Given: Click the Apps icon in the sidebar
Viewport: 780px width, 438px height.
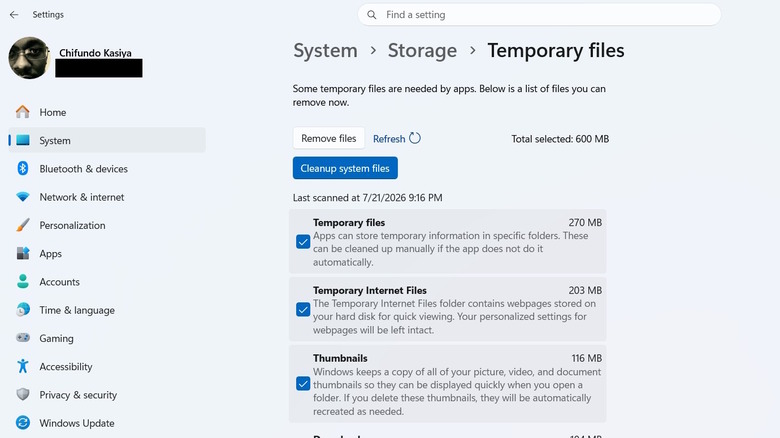Looking at the screenshot, I should coord(23,253).
